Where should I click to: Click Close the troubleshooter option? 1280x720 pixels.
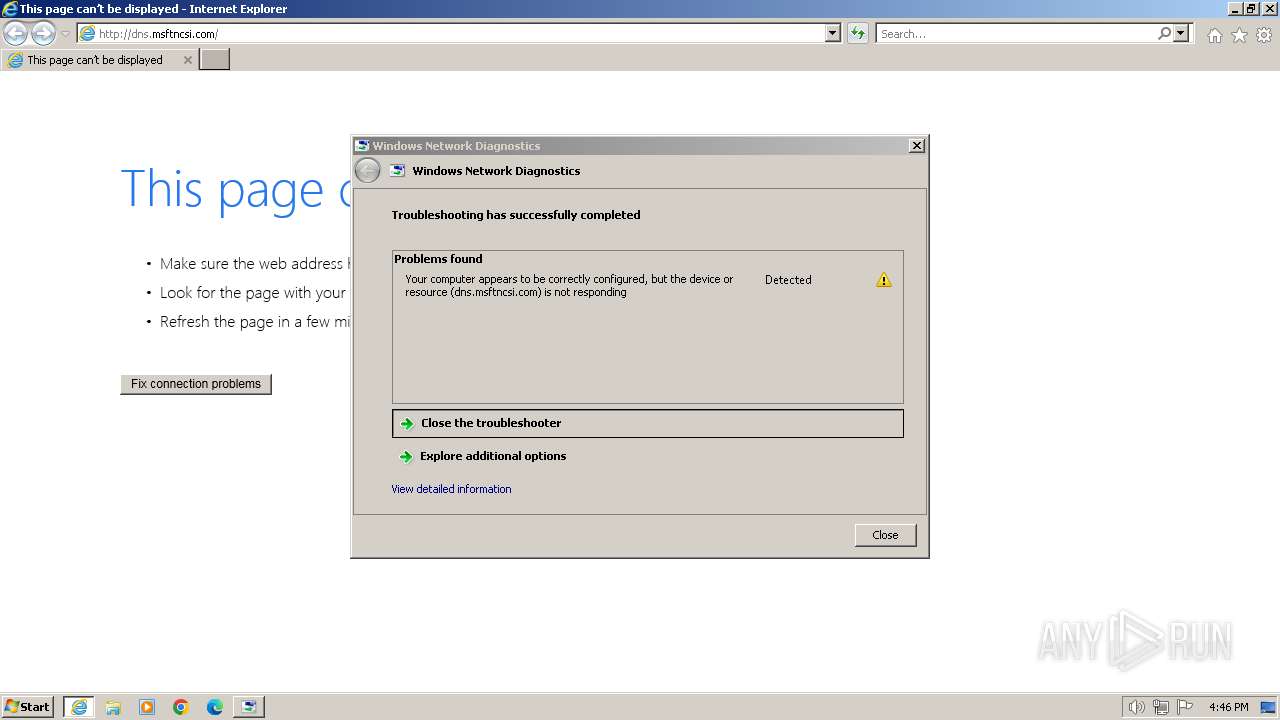coord(648,423)
